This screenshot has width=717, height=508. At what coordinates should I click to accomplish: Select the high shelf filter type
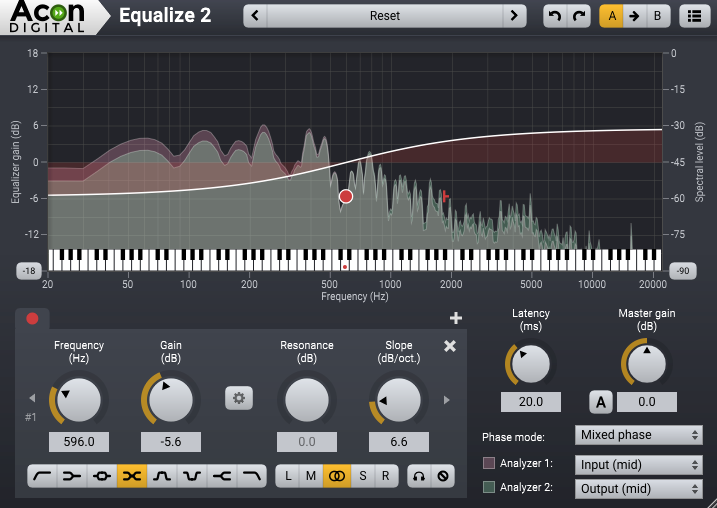pyautogui.click(x=222, y=476)
